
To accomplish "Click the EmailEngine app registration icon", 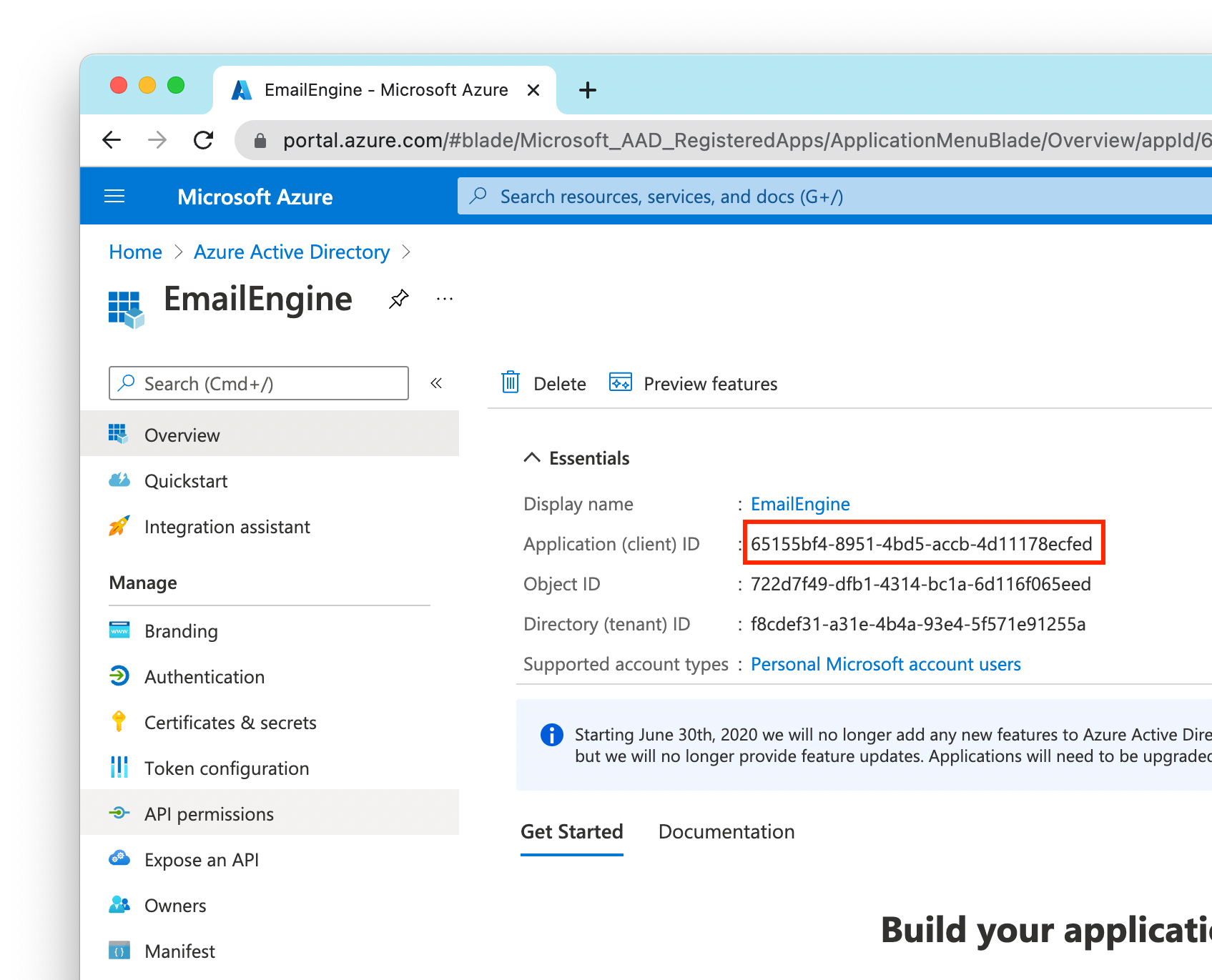I will [126, 310].
